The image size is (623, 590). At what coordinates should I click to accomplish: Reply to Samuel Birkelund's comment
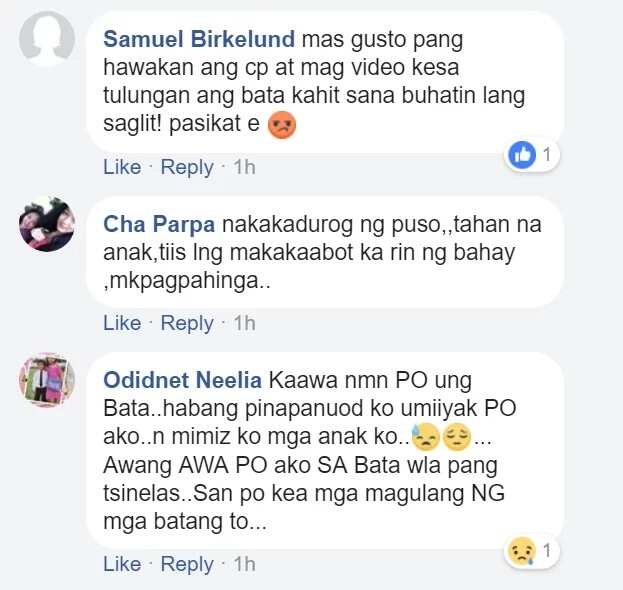[x=187, y=167]
